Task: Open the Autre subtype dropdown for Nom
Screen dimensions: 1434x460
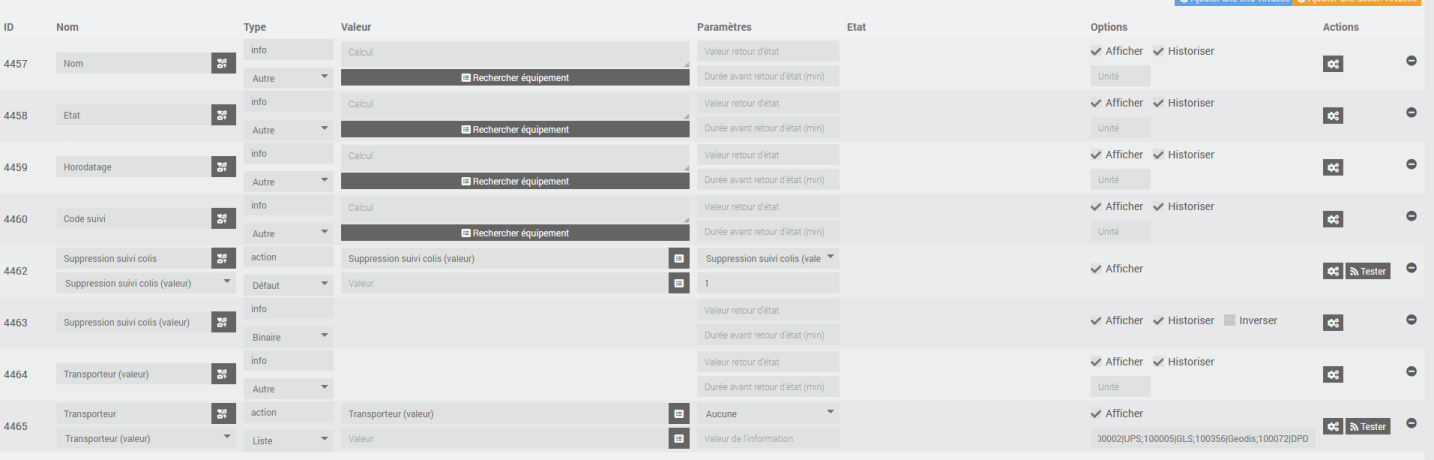Action: [x=289, y=77]
